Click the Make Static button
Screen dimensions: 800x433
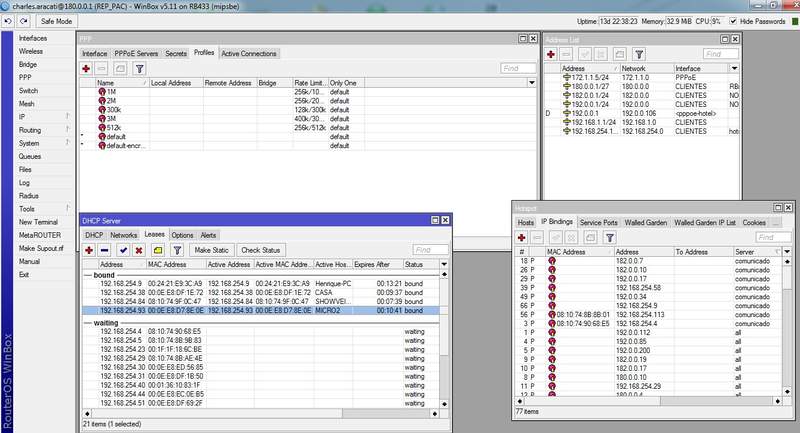(x=212, y=250)
